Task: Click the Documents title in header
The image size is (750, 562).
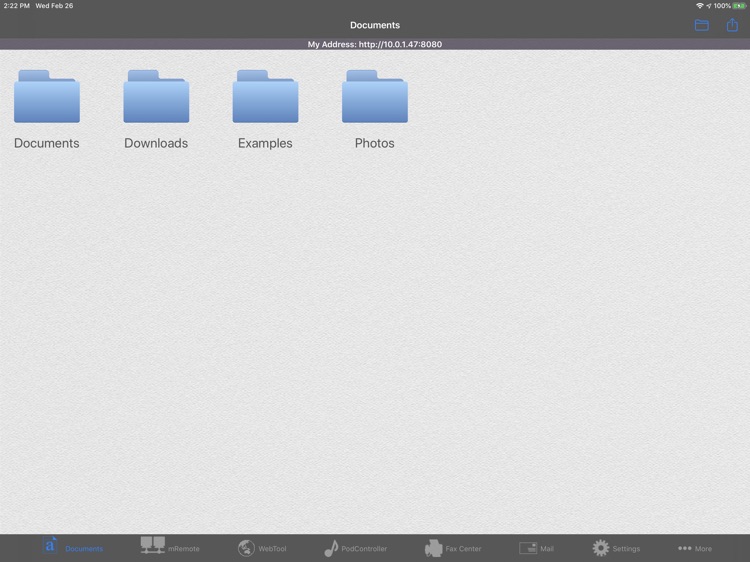Action: (375, 25)
